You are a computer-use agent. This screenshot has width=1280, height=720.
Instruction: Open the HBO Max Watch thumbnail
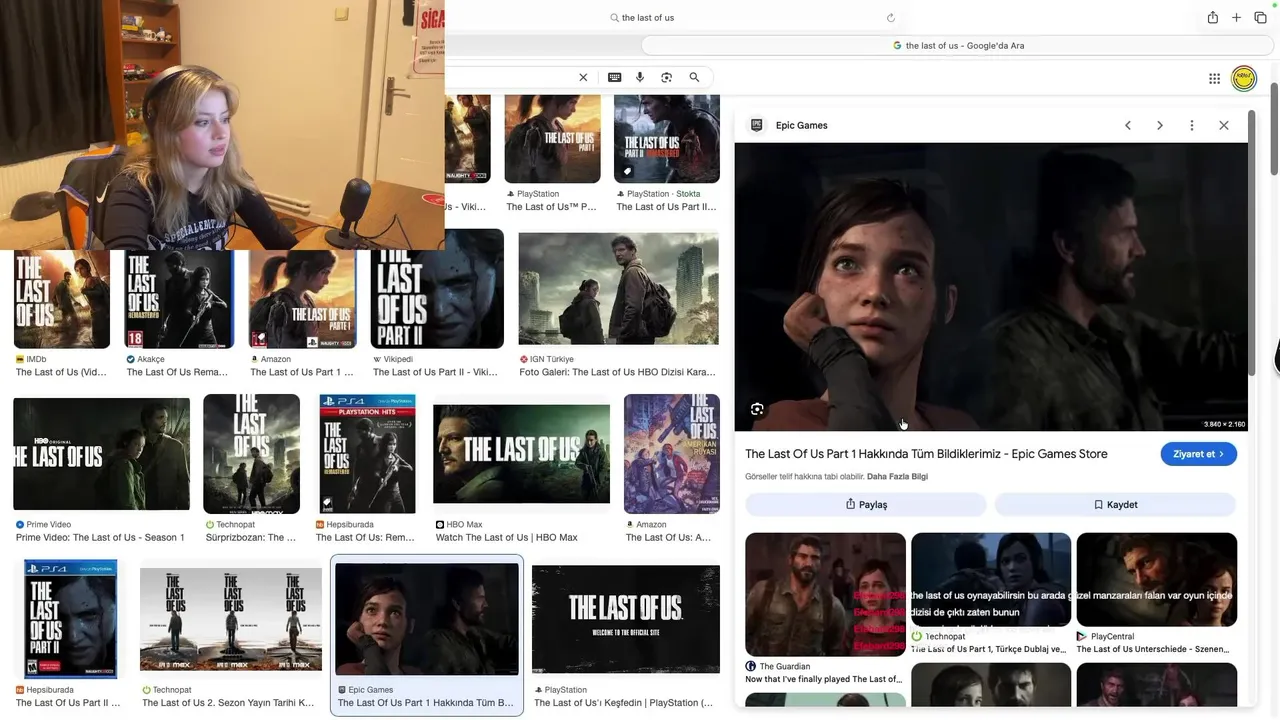click(521, 454)
